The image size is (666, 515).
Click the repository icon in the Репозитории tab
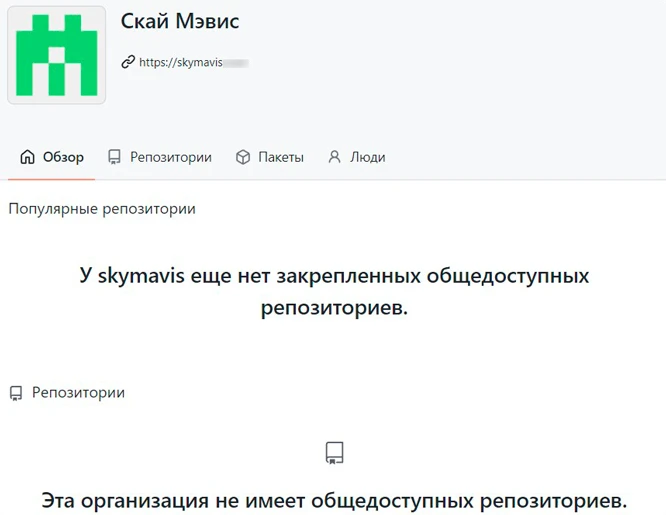pos(115,157)
